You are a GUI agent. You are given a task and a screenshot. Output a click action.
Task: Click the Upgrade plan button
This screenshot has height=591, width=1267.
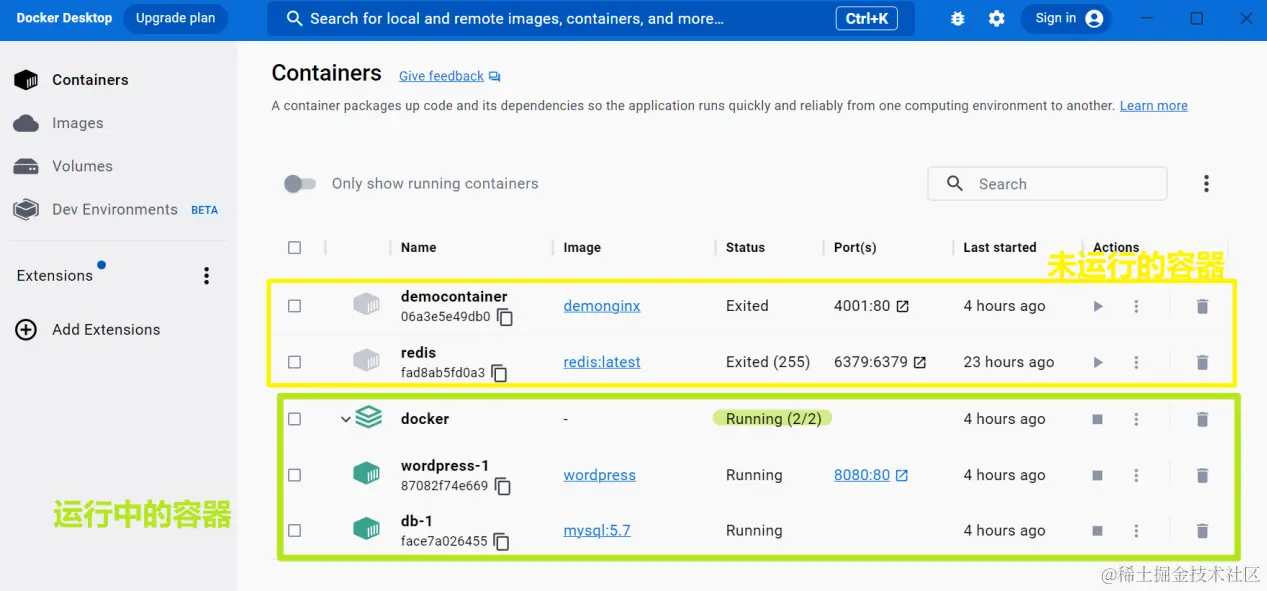pyautogui.click(x=176, y=18)
